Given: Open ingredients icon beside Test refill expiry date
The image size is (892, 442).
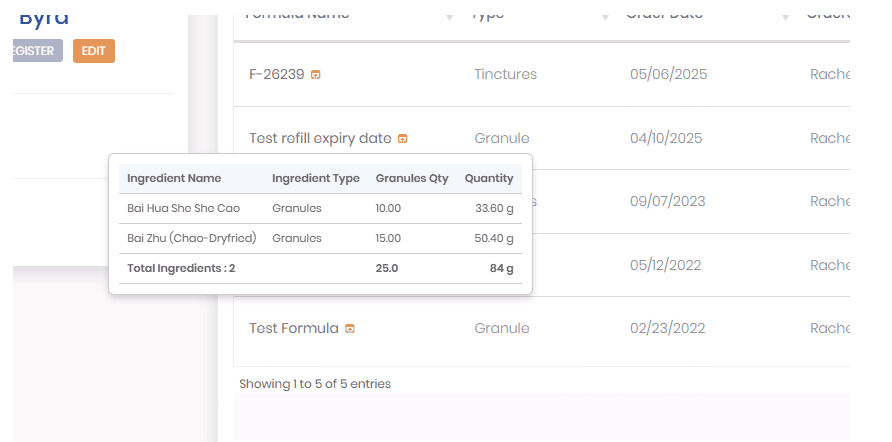Looking at the screenshot, I should 403,138.
